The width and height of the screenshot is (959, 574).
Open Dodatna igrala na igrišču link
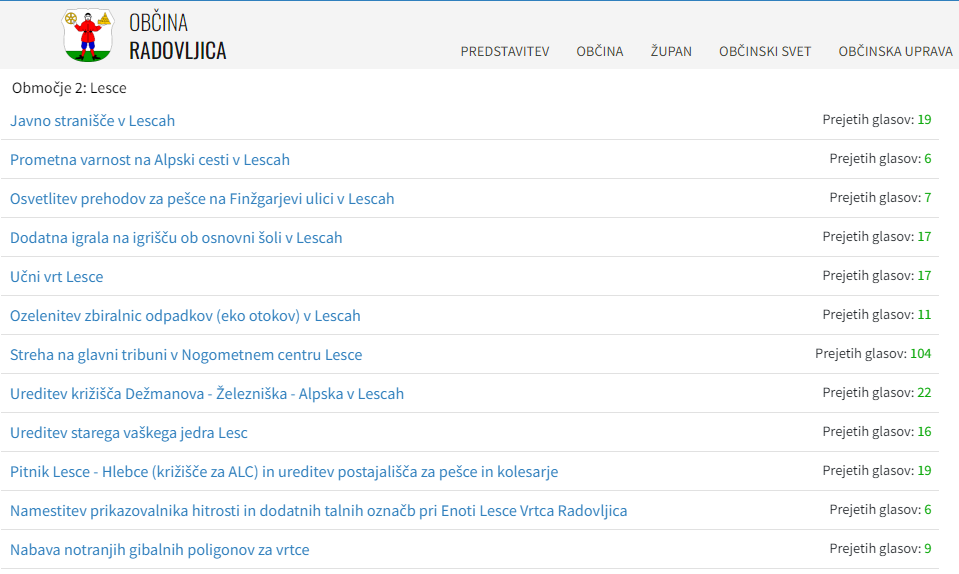[176, 238]
